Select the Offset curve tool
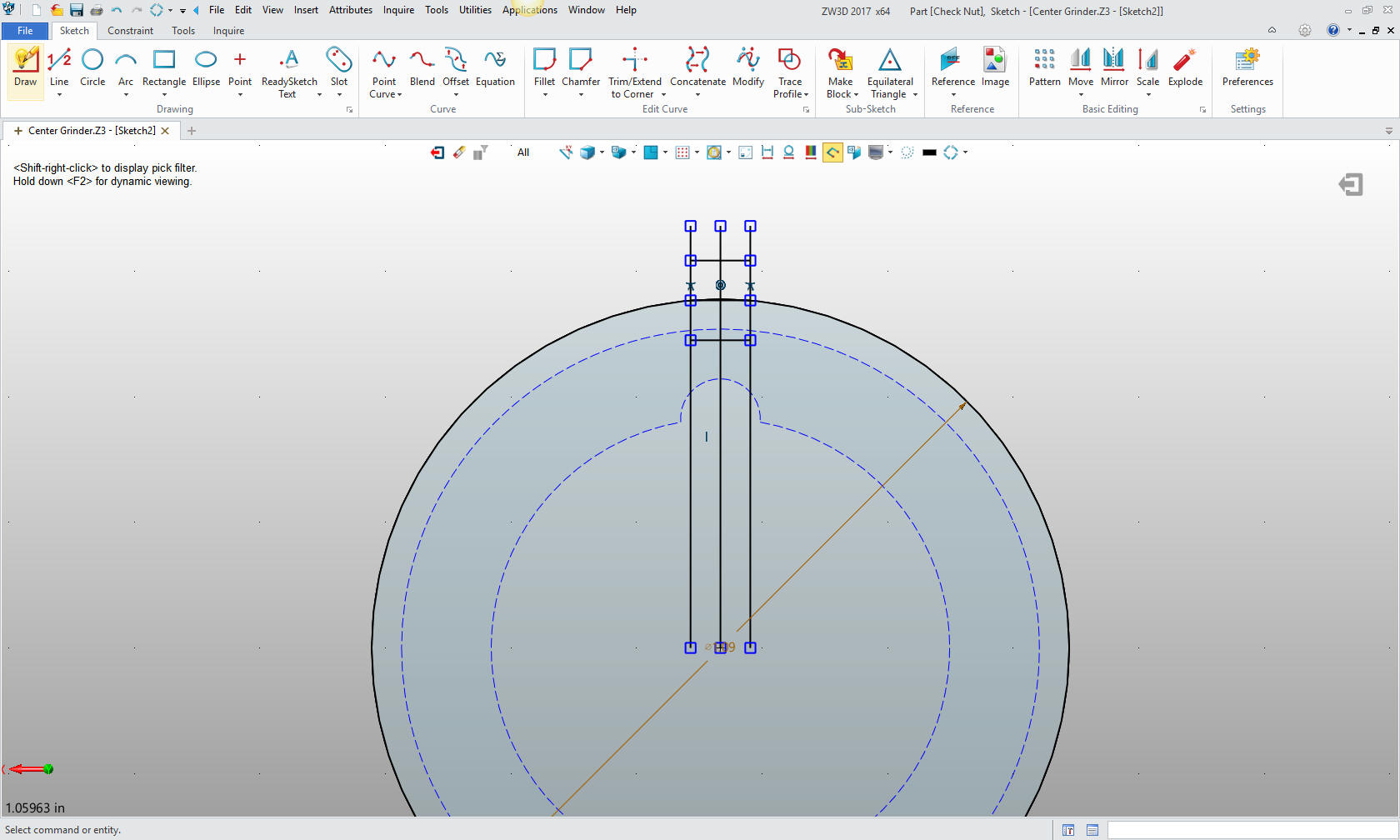This screenshot has width=1400, height=840. (x=456, y=67)
